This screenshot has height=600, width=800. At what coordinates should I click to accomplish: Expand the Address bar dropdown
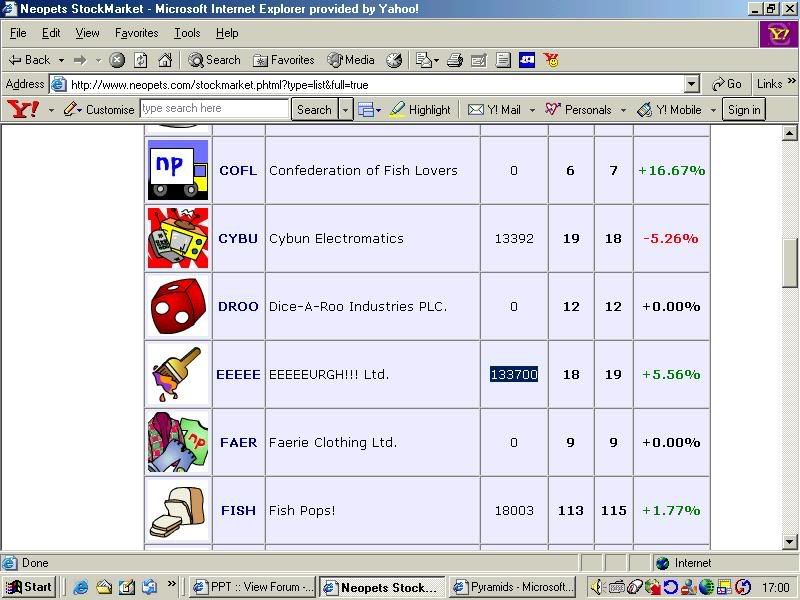pyautogui.click(x=691, y=84)
